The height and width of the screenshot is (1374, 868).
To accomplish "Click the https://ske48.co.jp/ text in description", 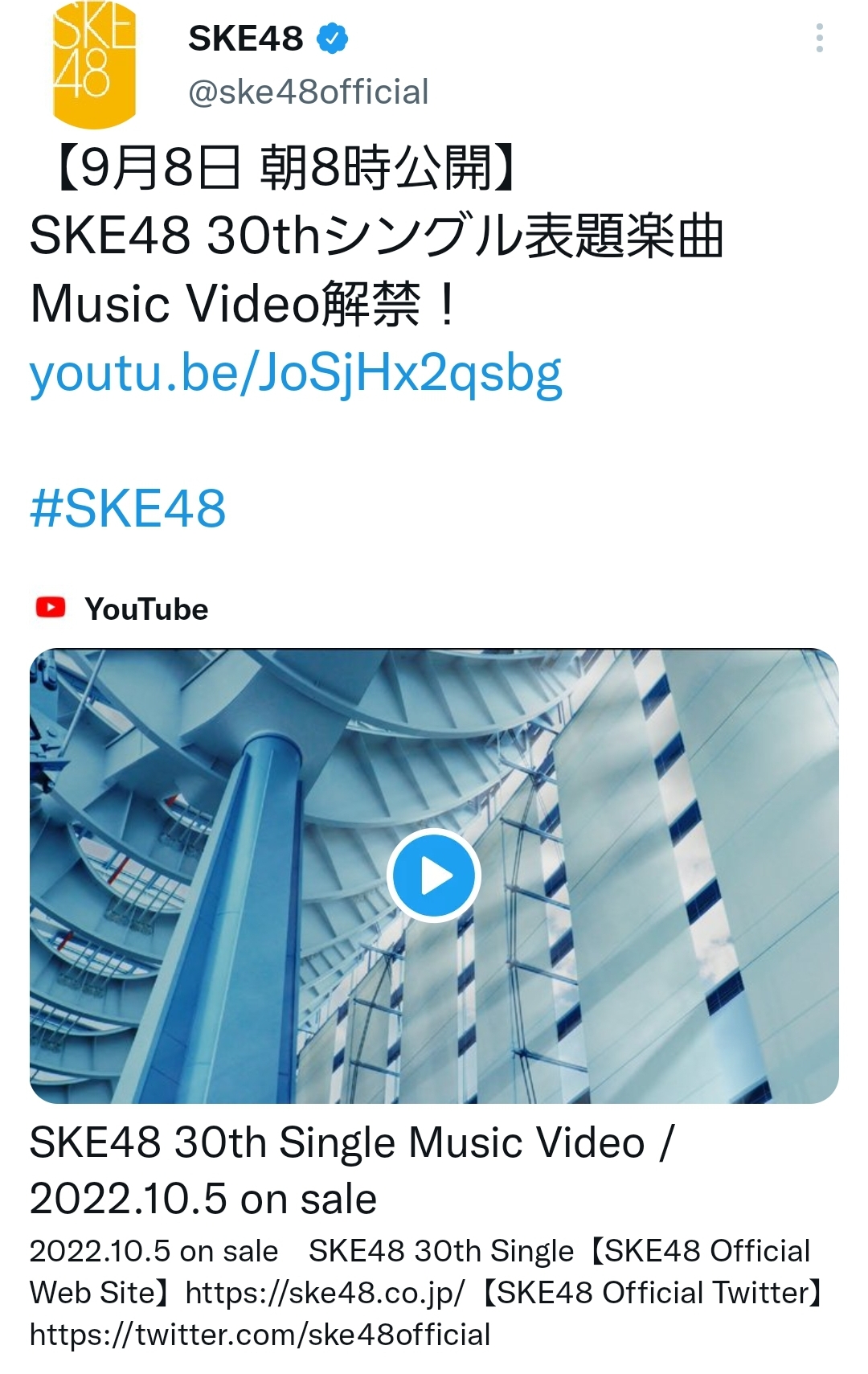I will click(x=325, y=1293).
